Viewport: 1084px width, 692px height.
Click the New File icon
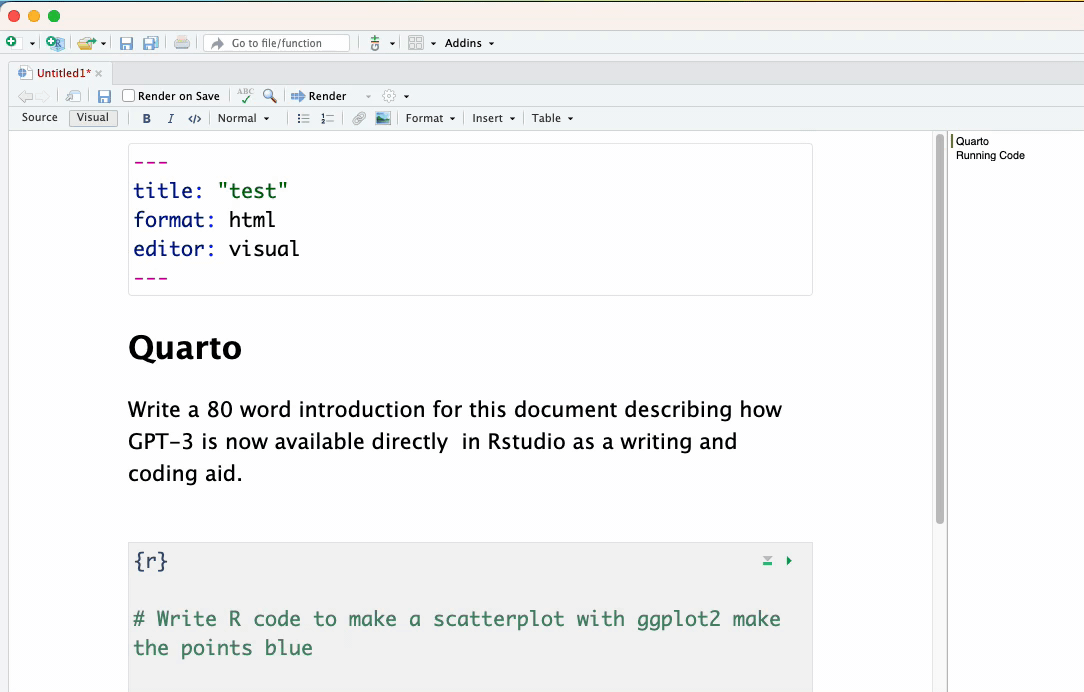coord(12,42)
